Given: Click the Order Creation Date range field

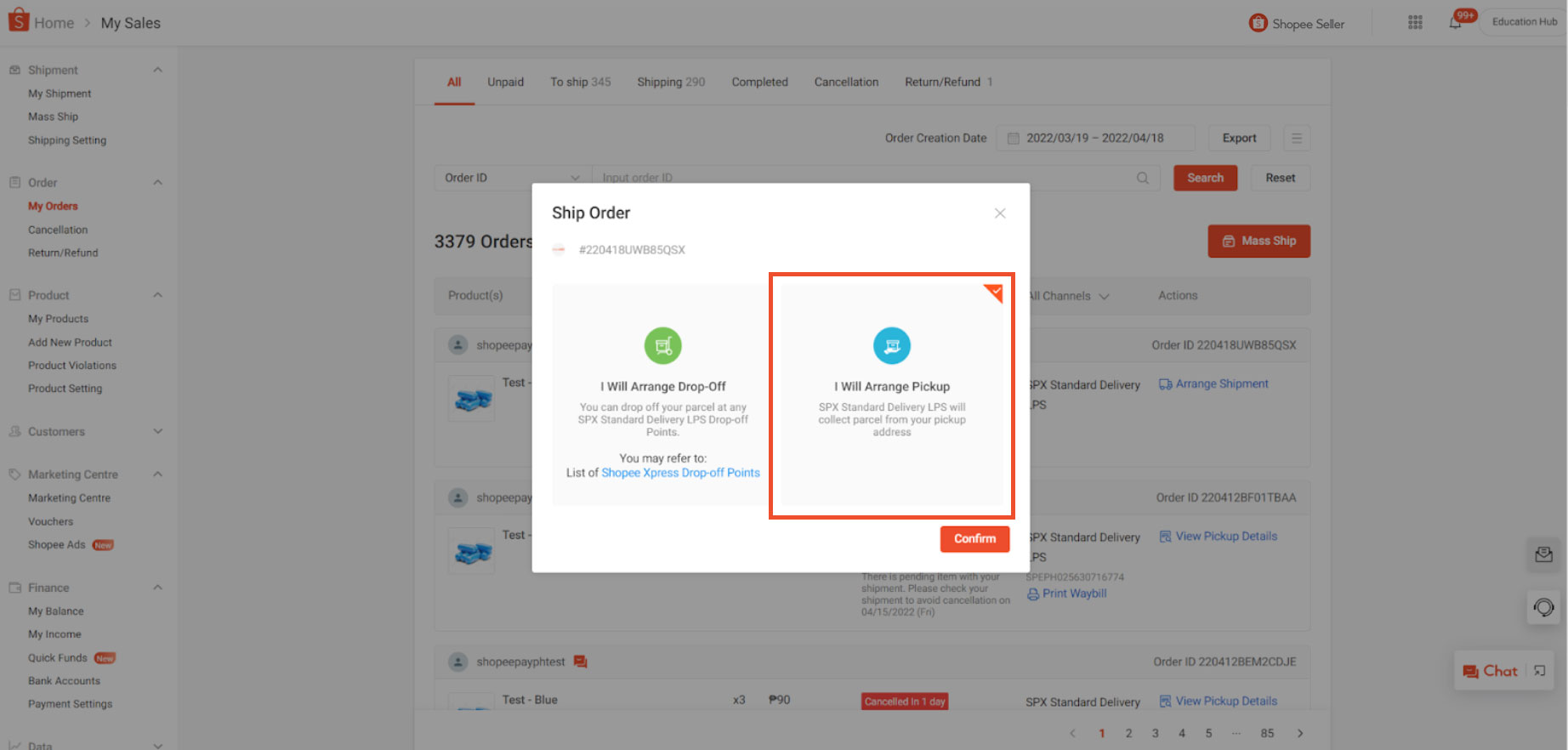Looking at the screenshot, I should (1095, 138).
